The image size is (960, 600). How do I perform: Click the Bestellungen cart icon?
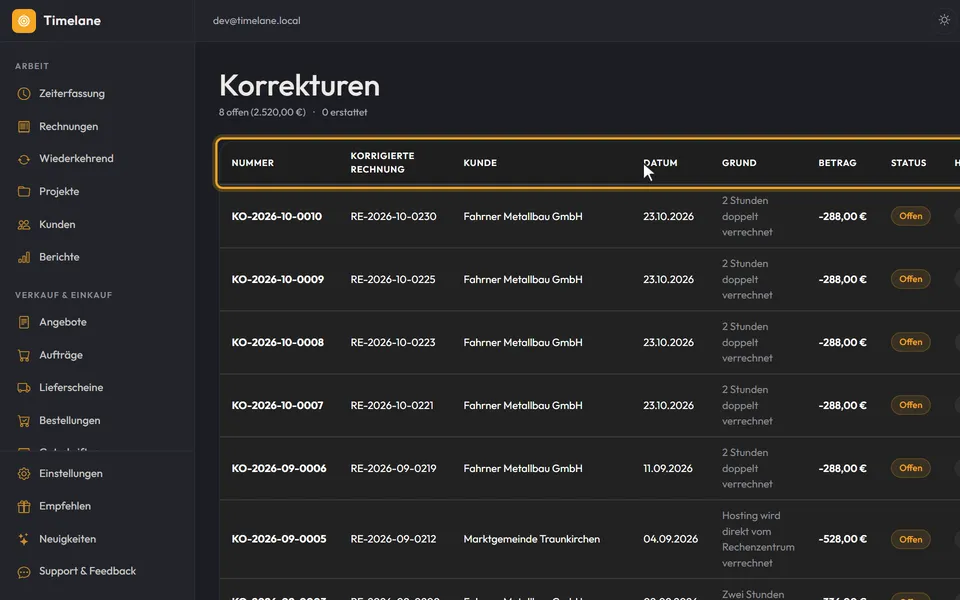tap(24, 421)
